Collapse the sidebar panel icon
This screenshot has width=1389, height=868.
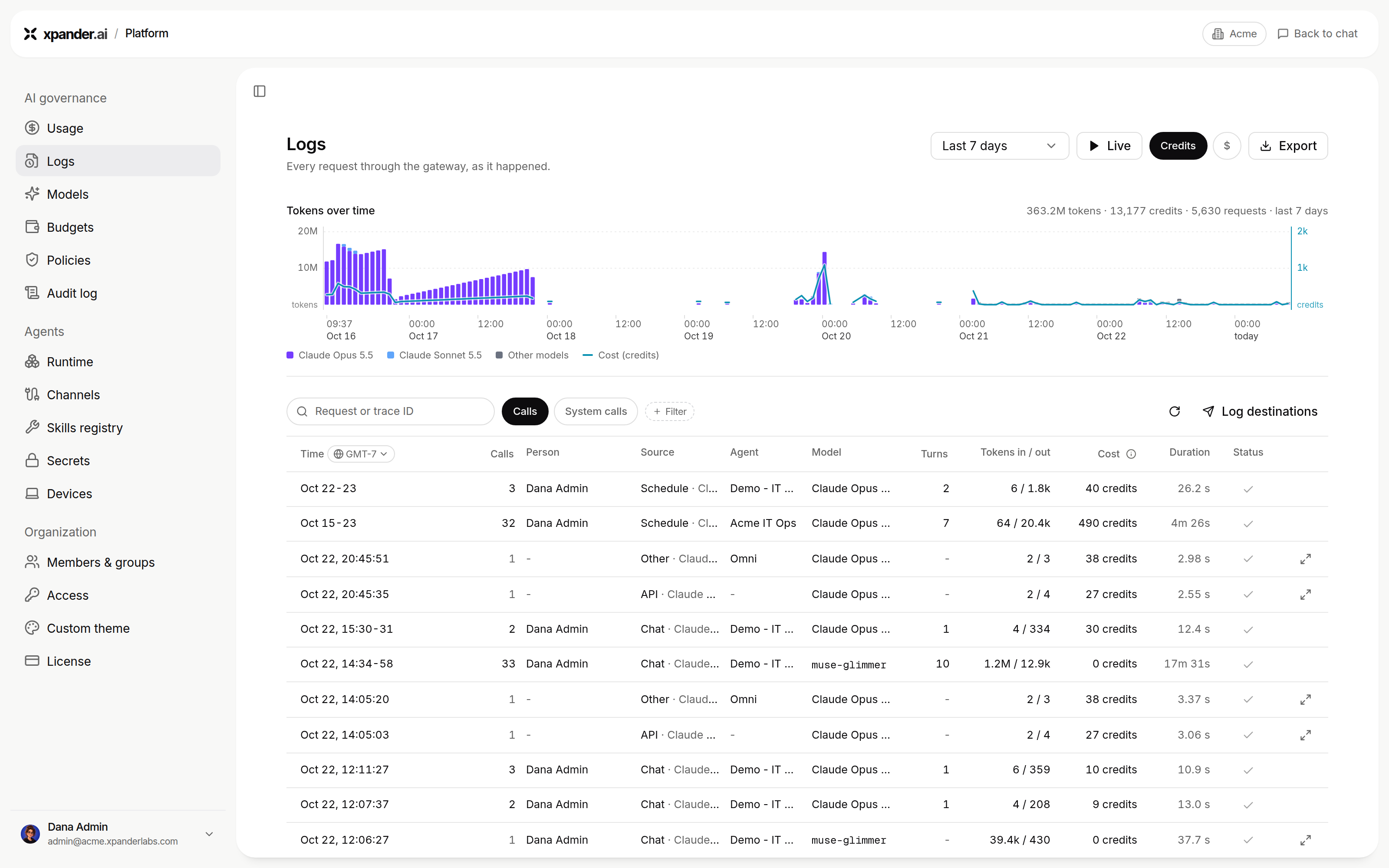click(260, 91)
